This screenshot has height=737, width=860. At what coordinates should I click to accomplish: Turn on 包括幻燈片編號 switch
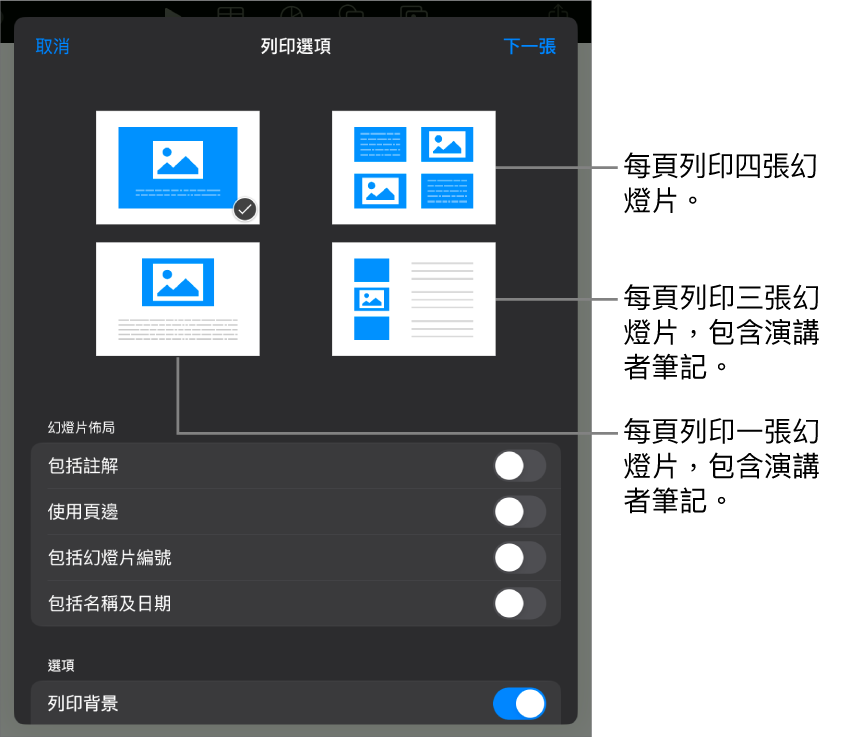point(519,558)
